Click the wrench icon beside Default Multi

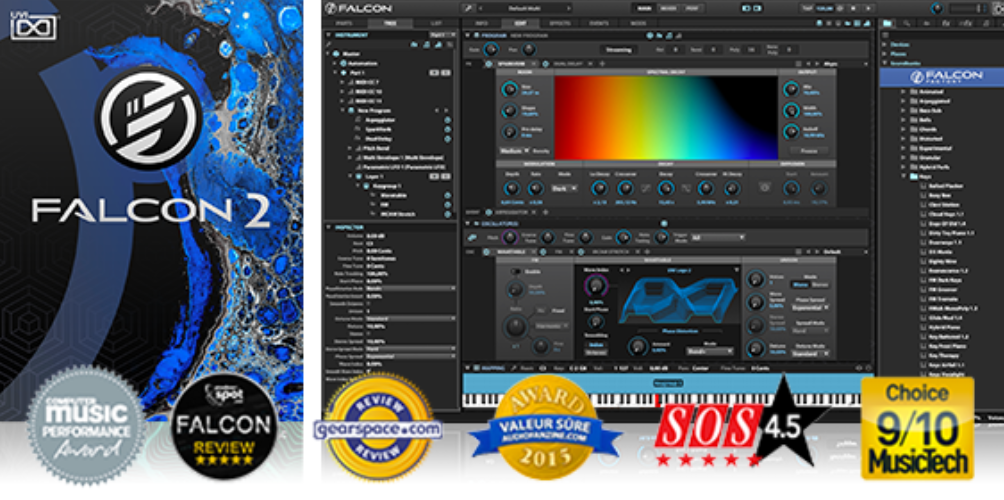(x=468, y=8)
